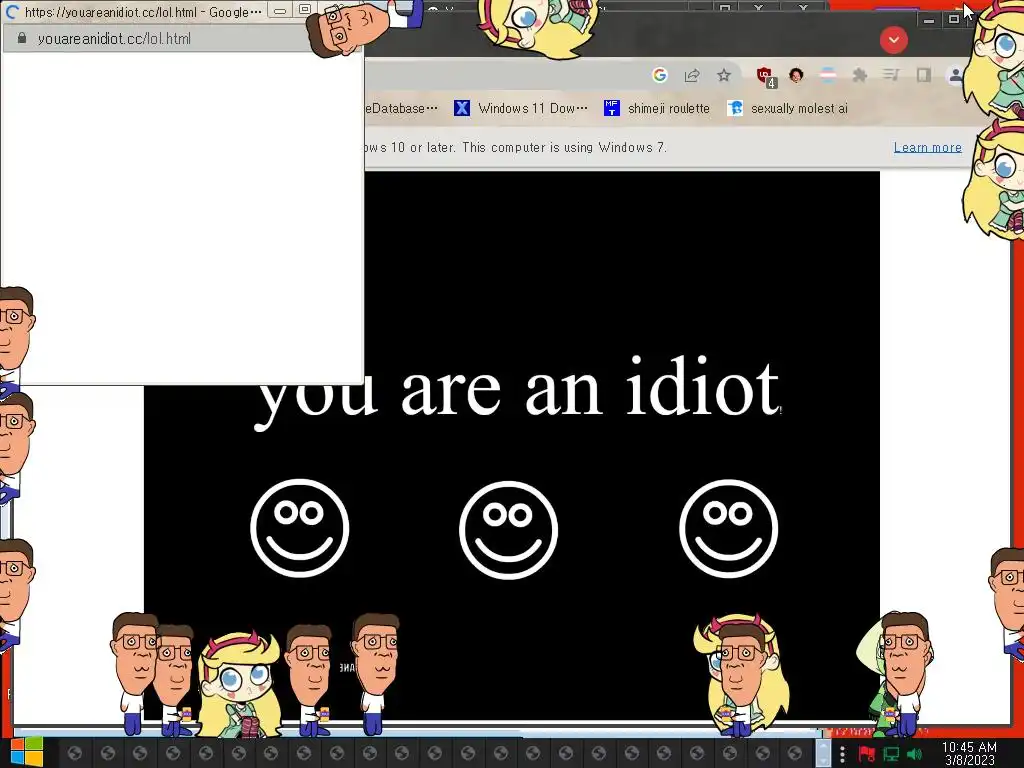Click the middle smiley face on the page
This screenshot has height=768, width=1024.
point(508,530)
